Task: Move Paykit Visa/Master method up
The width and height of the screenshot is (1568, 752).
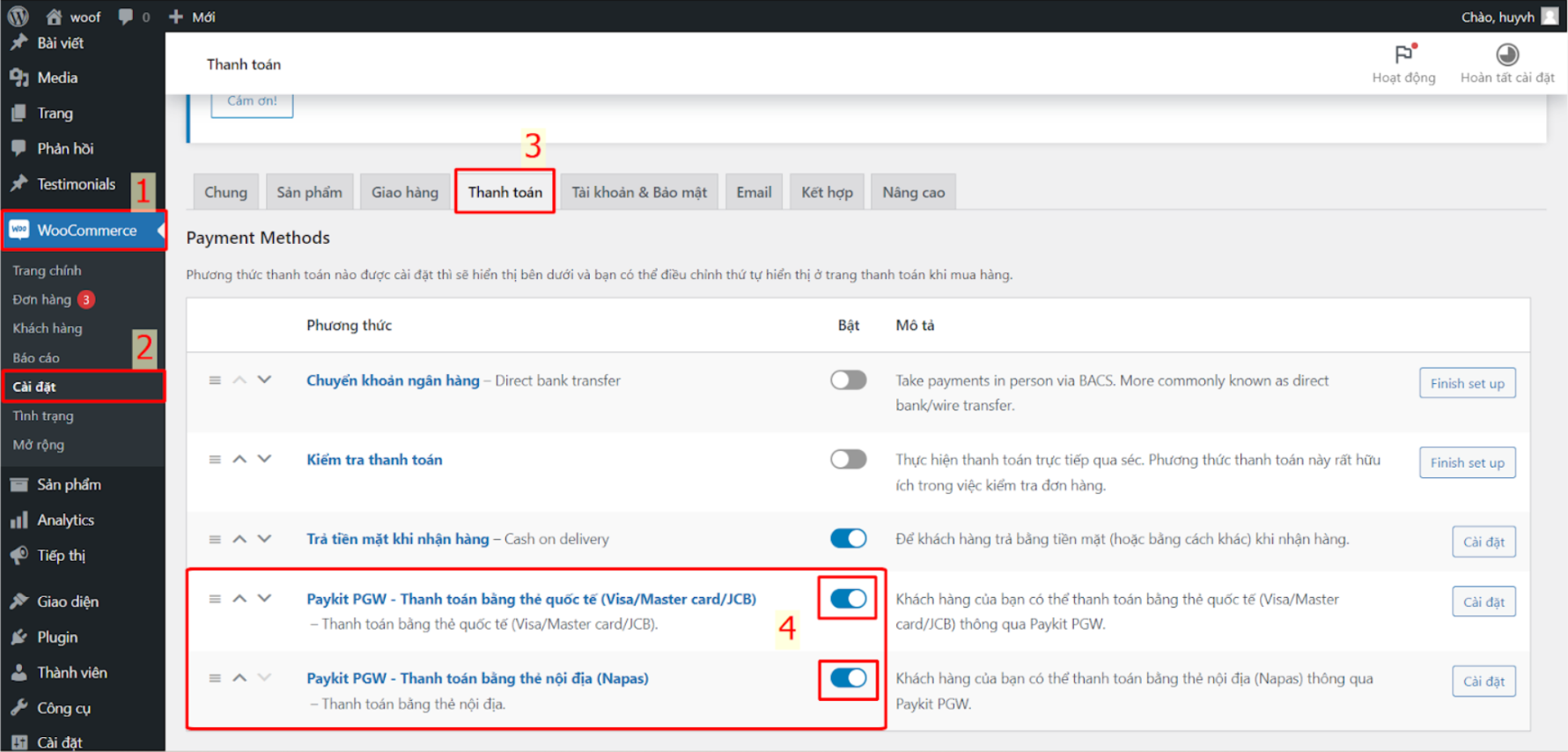Action: [x=239, y=598]
